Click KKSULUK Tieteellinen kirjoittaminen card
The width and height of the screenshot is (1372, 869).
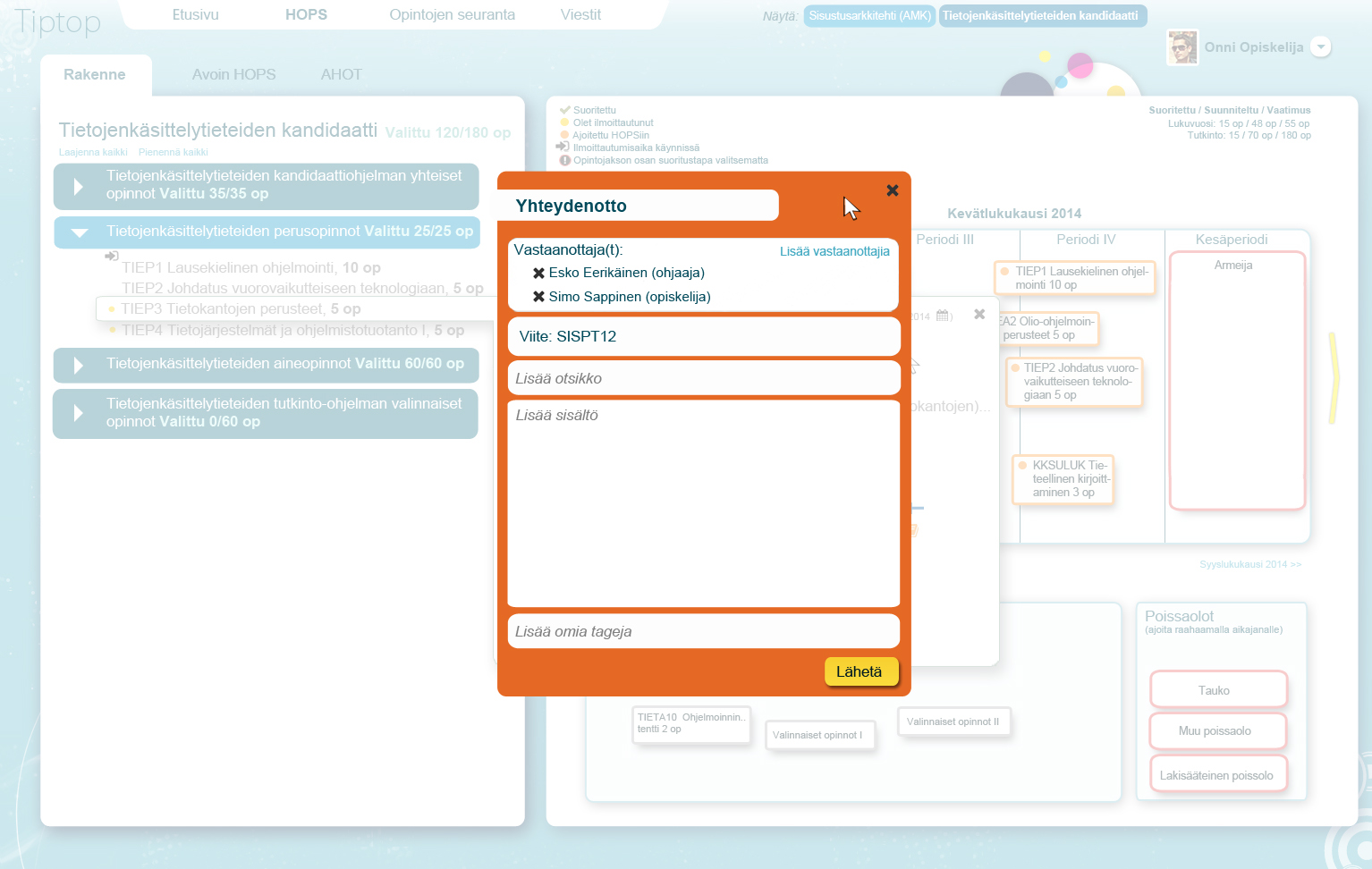[x=1063, y=479]
